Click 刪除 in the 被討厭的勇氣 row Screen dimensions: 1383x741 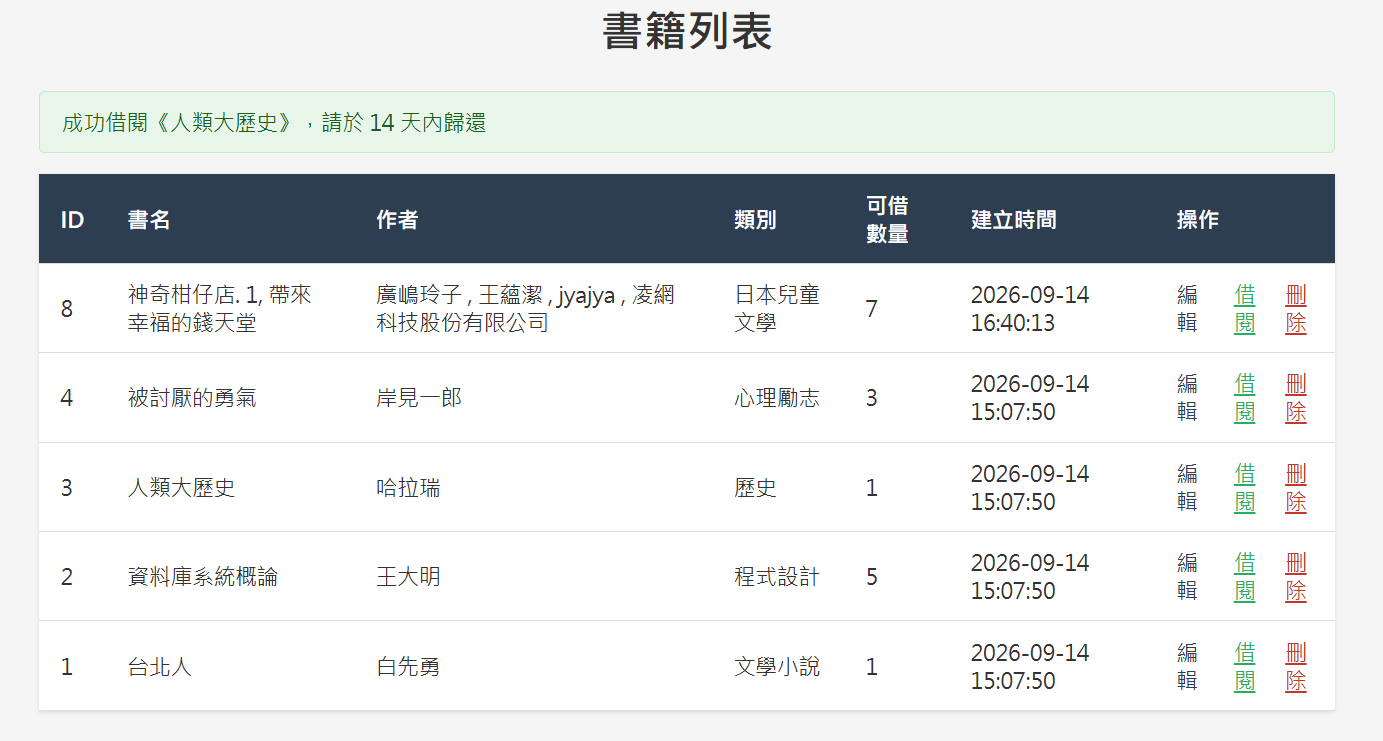coord(1296,398)
